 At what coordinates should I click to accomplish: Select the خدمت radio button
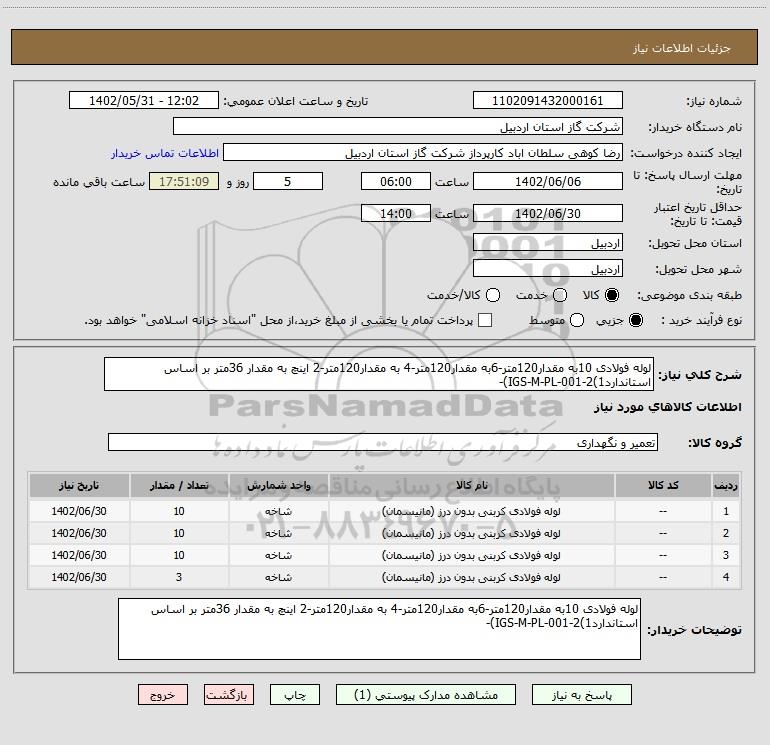pyautogui.click(x=560, y=295)
